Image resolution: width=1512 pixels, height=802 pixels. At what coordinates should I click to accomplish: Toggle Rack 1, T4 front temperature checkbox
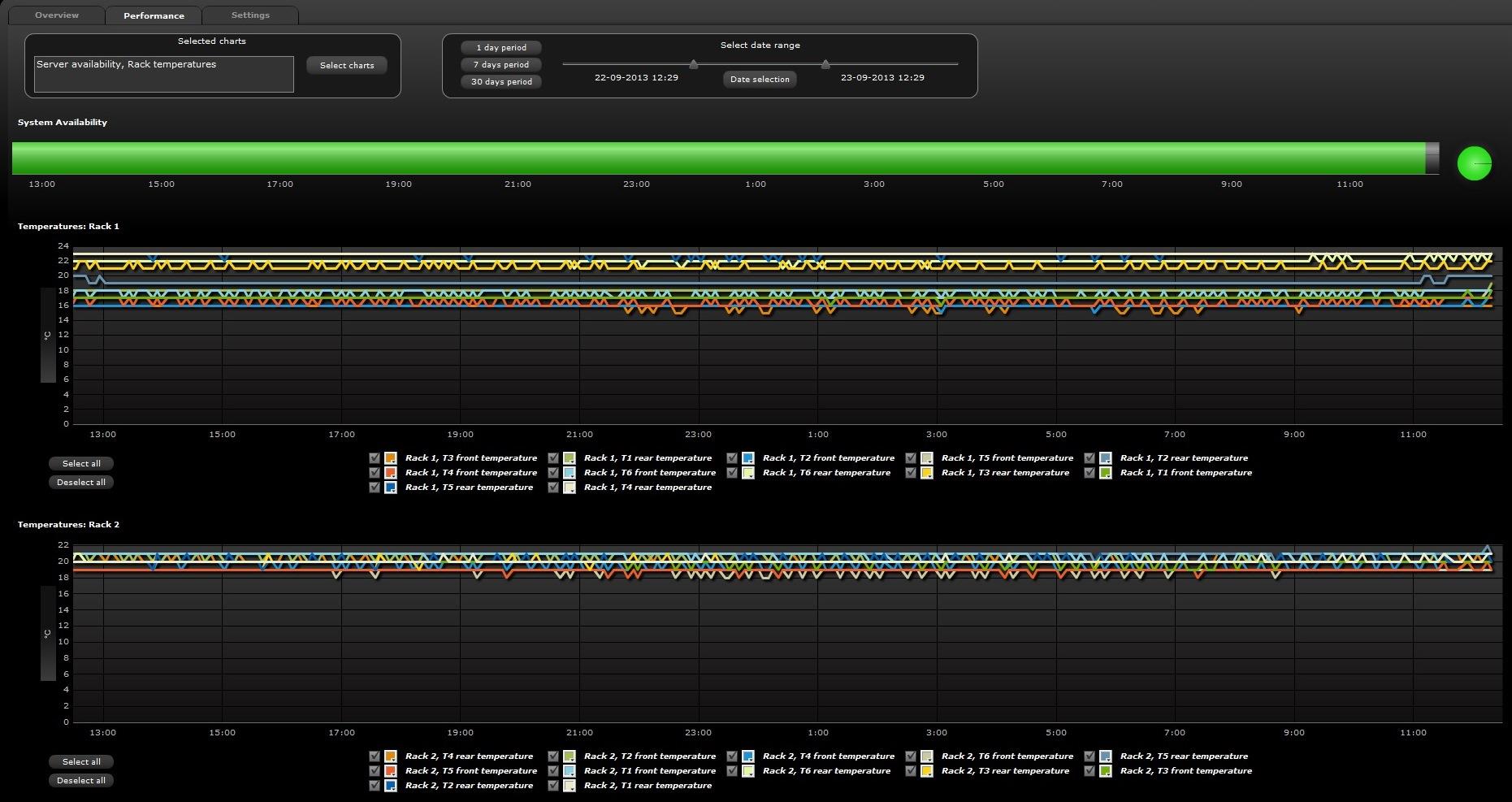click(x=375, y=473)
